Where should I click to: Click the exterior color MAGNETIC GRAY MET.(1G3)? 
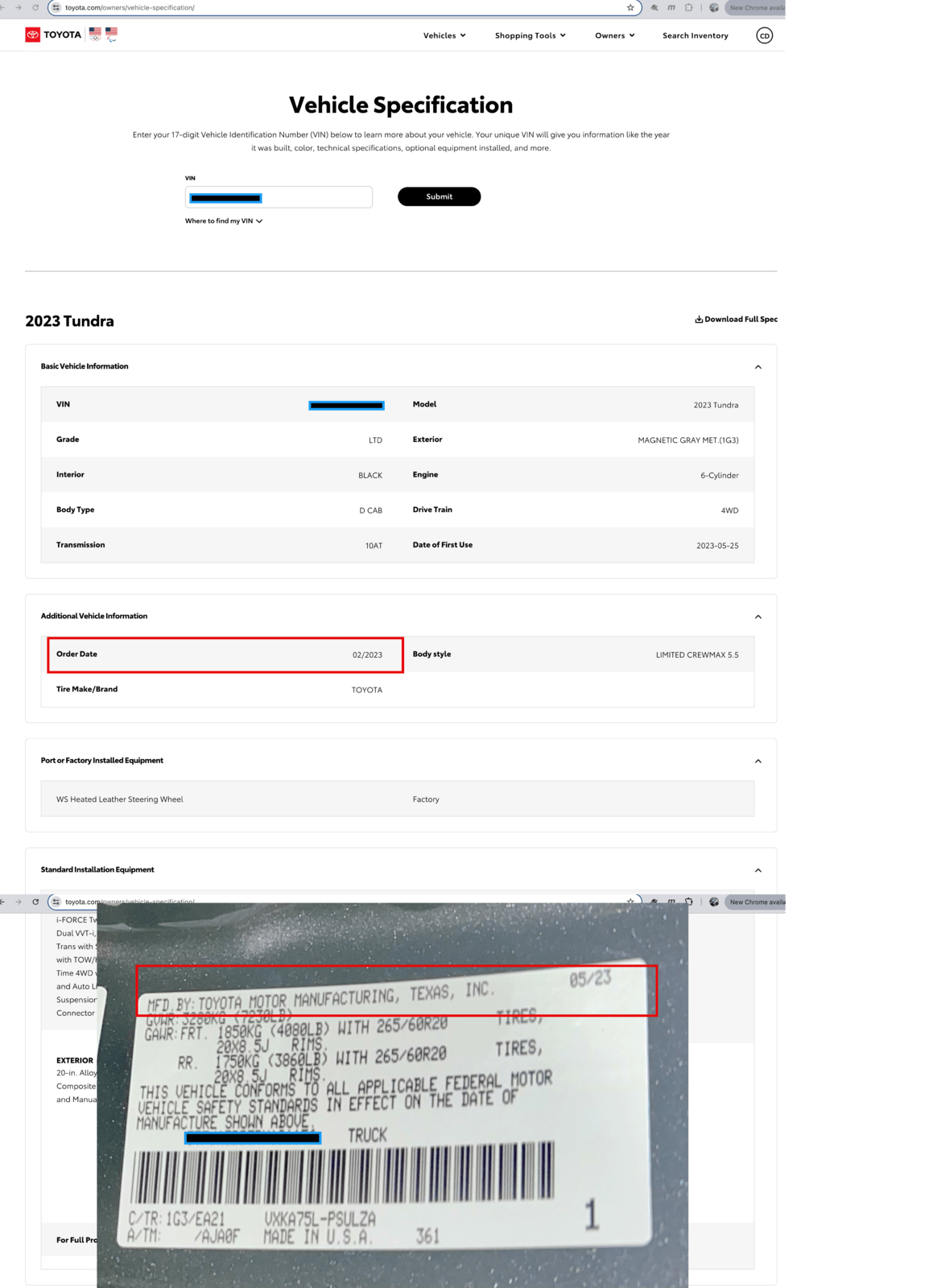(688, 440)
